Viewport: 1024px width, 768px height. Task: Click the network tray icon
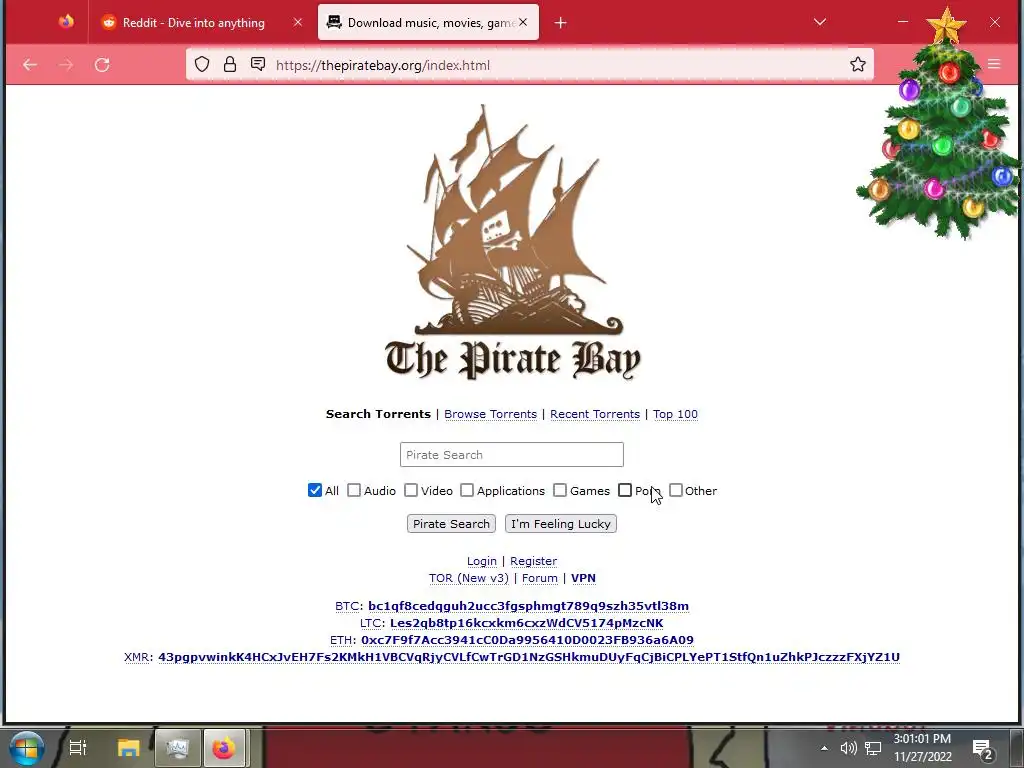(x=873, y=748)
